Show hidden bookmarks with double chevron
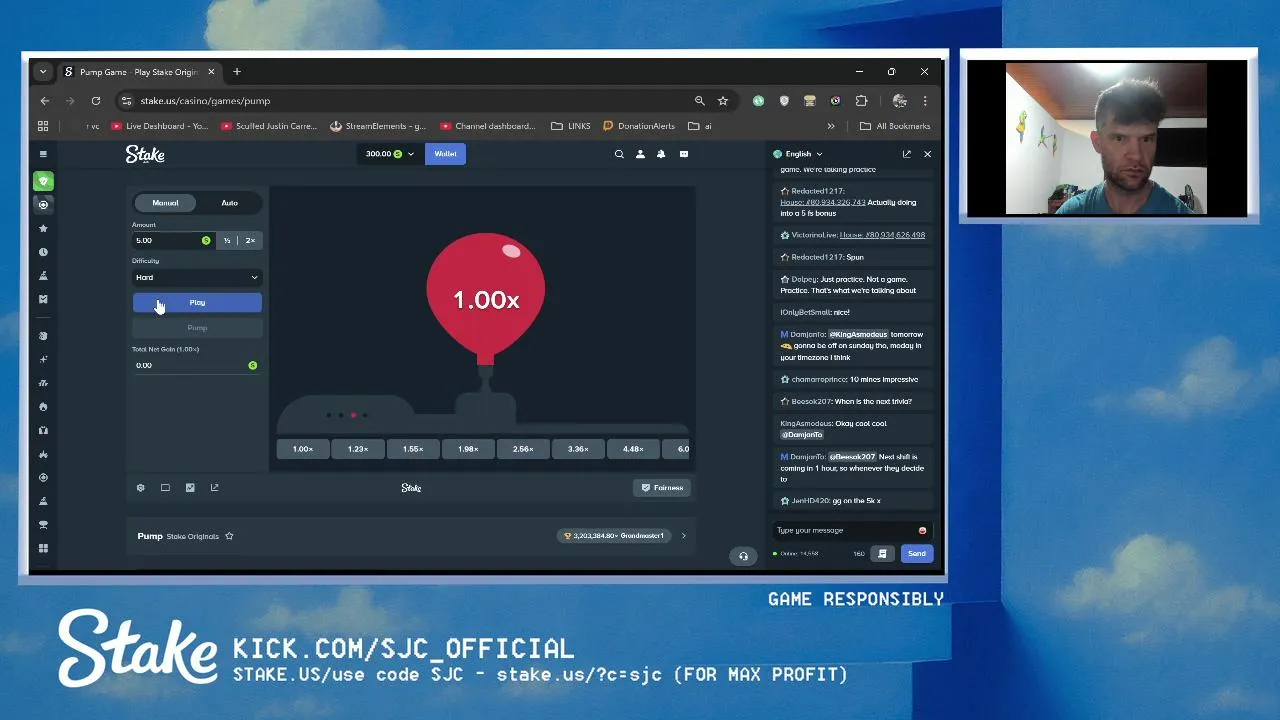Image resolution: width=1280 pixels, height=720 pixels. [830, 126]
